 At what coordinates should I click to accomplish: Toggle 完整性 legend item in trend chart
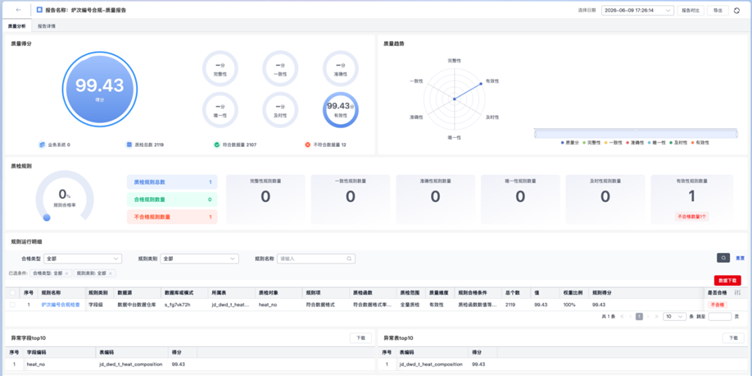point(591,142)
